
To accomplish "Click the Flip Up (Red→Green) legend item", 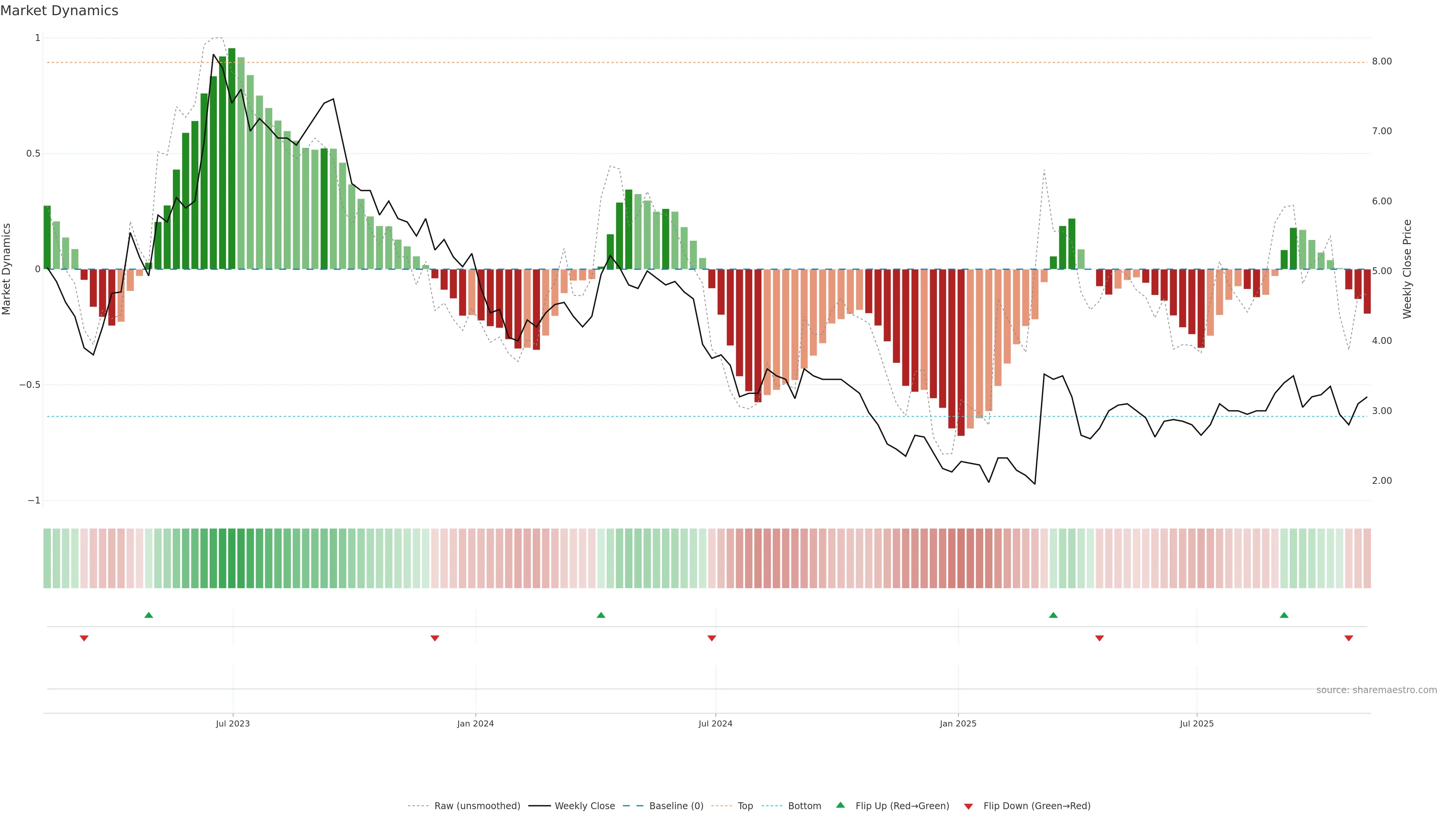I will click(x=902, y=806).
